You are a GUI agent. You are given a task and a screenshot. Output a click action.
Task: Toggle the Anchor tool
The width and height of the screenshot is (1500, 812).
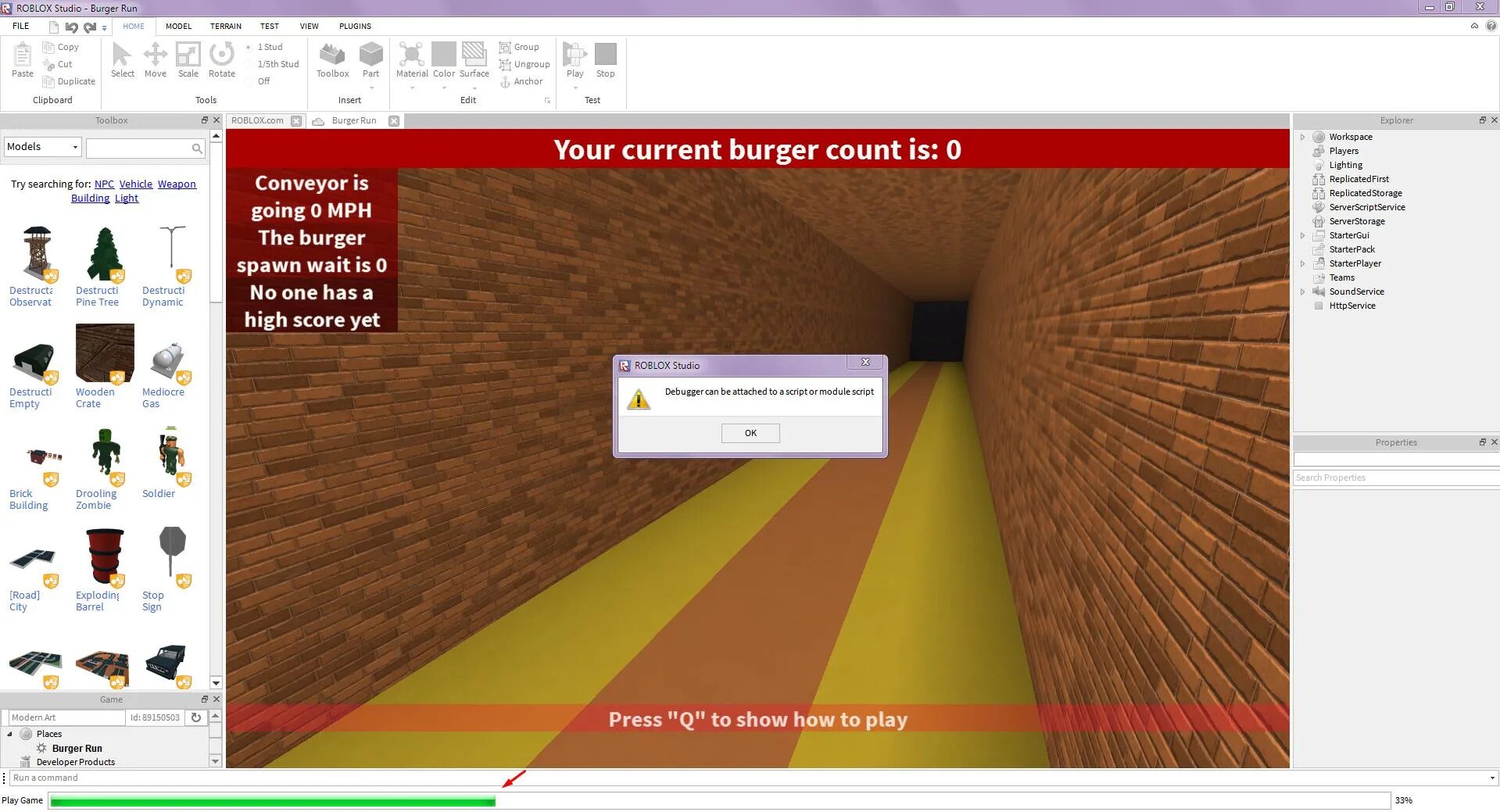point(505,81)
